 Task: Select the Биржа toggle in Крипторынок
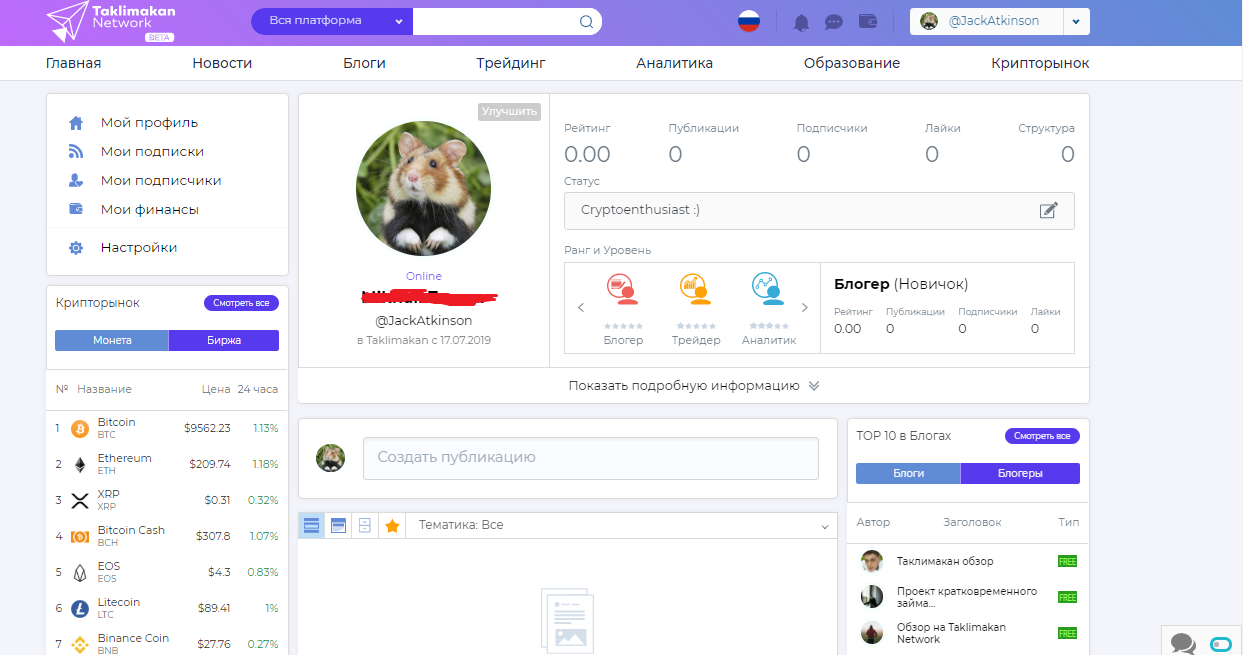[224, 340]
